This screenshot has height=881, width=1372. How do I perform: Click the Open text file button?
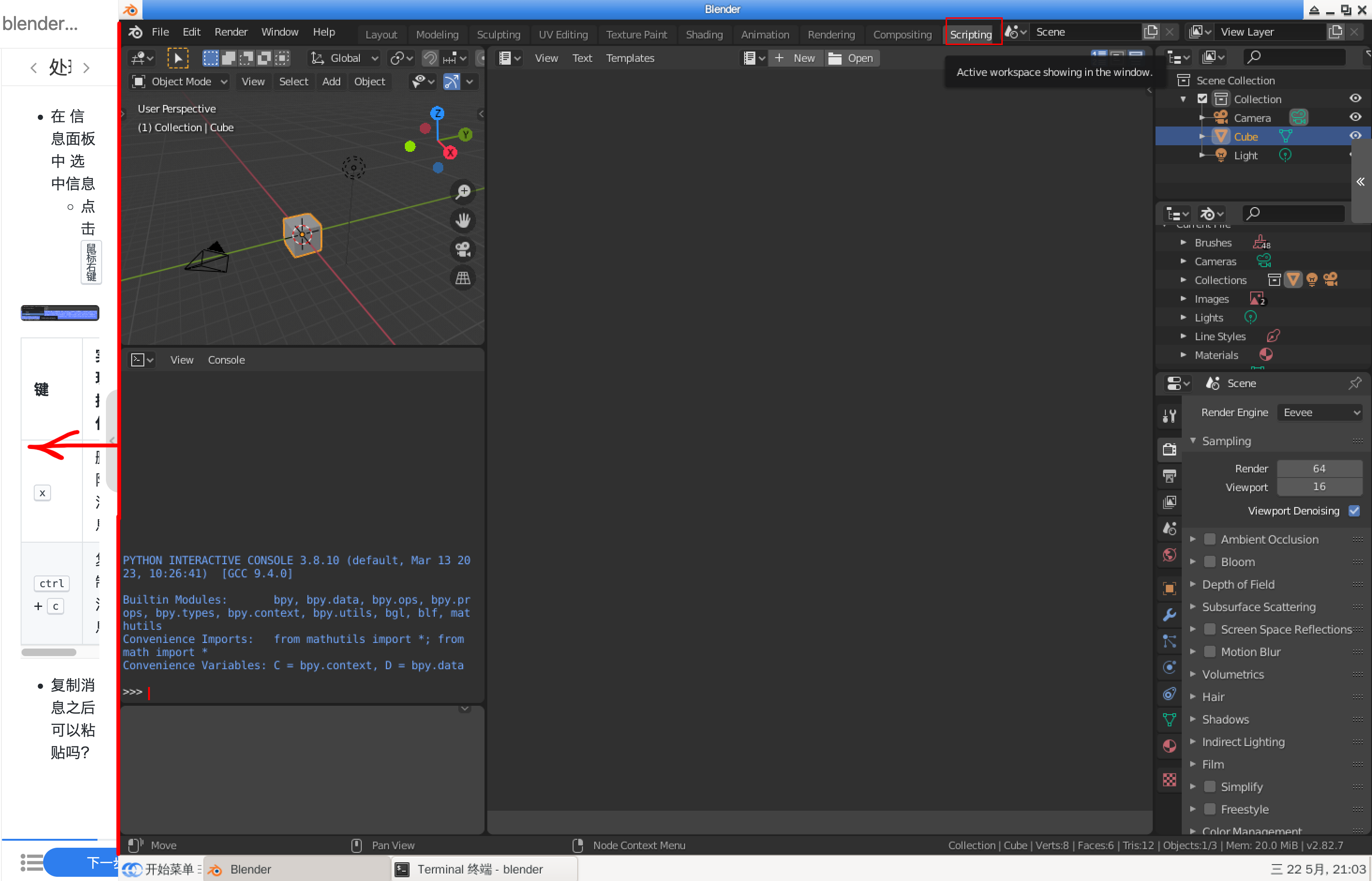coord(851,58)
